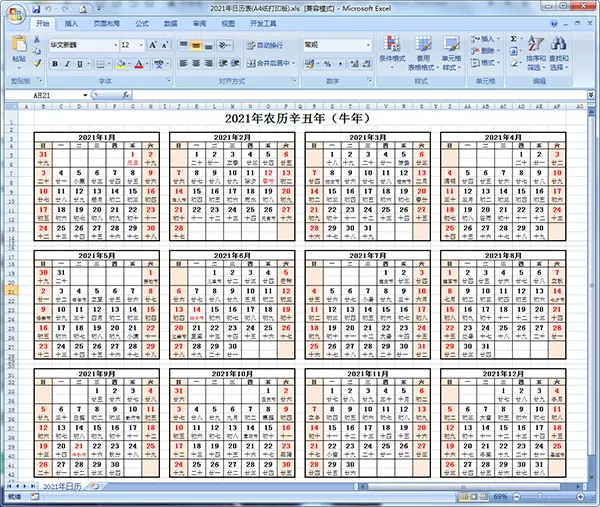Switch to the 公式 (Formulas) tab
This screenshot has height=507, width=600.
(x=142, y=24)
